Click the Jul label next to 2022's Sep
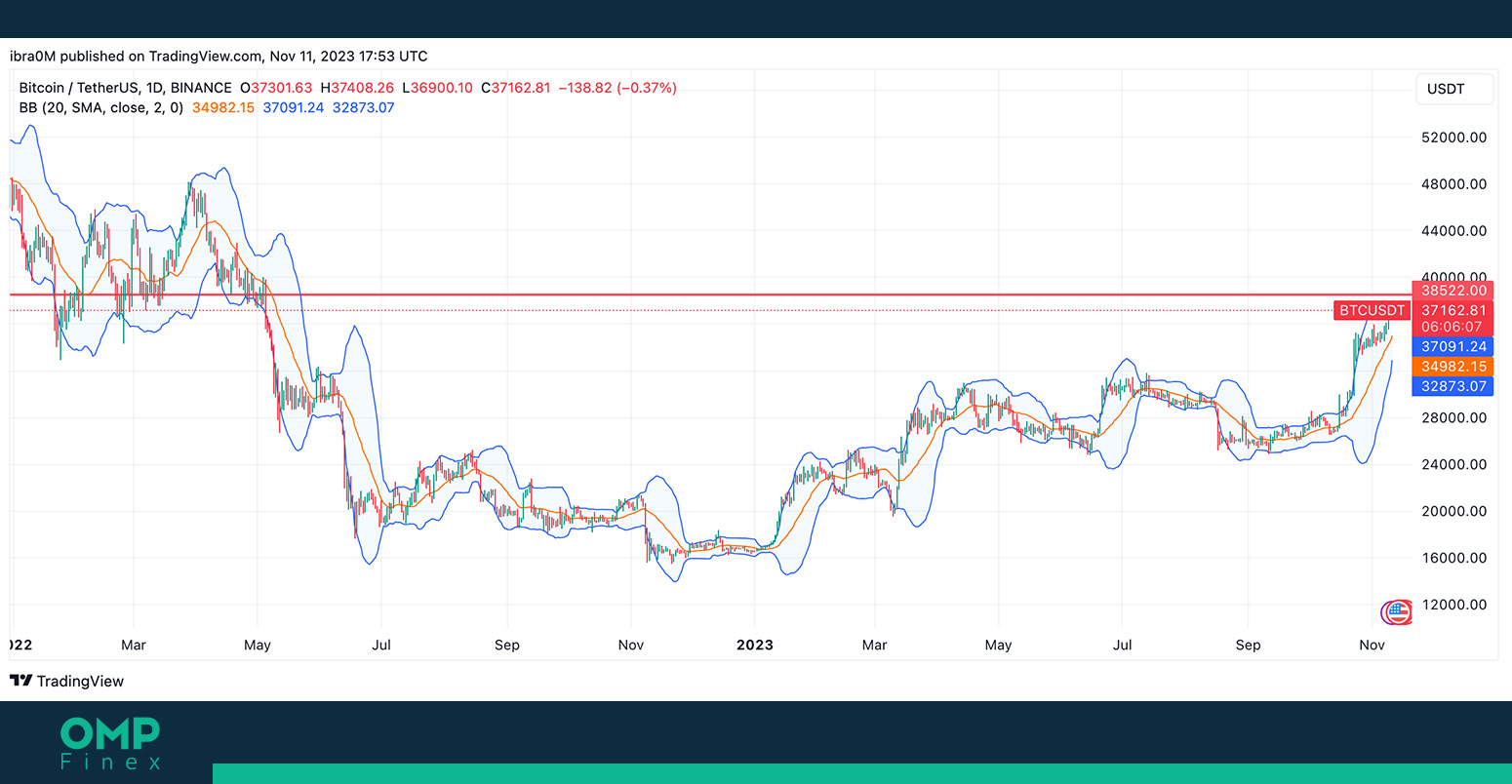Screen dimensions: 1512x784 [x=381, y=645]
